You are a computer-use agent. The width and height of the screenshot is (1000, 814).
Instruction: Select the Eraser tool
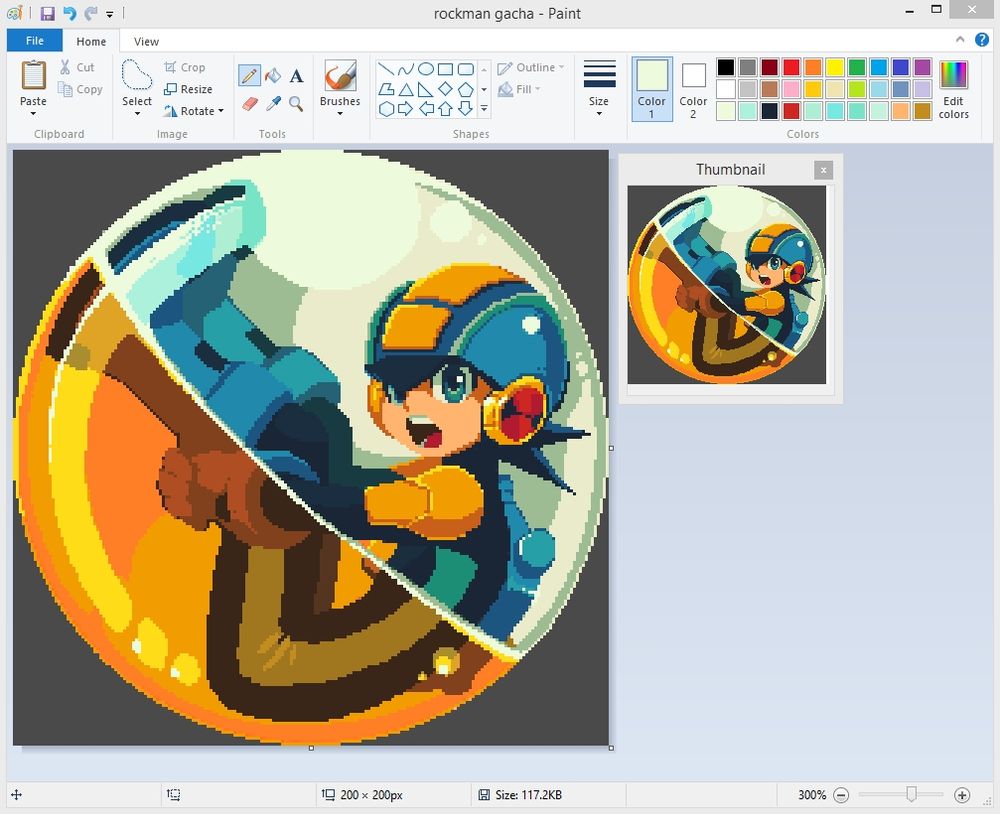[249, 103]
